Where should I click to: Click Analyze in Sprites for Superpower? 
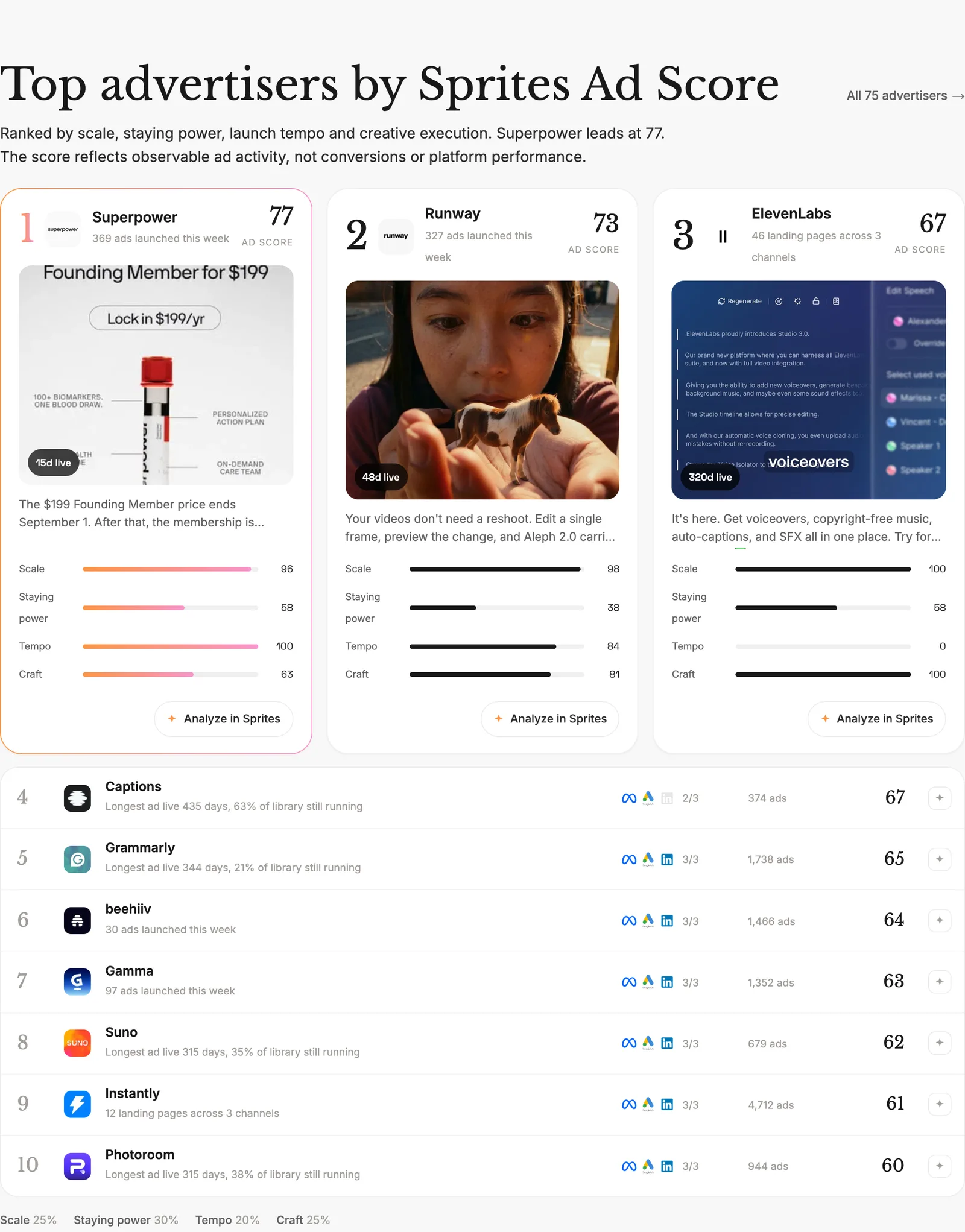[224, 719]
